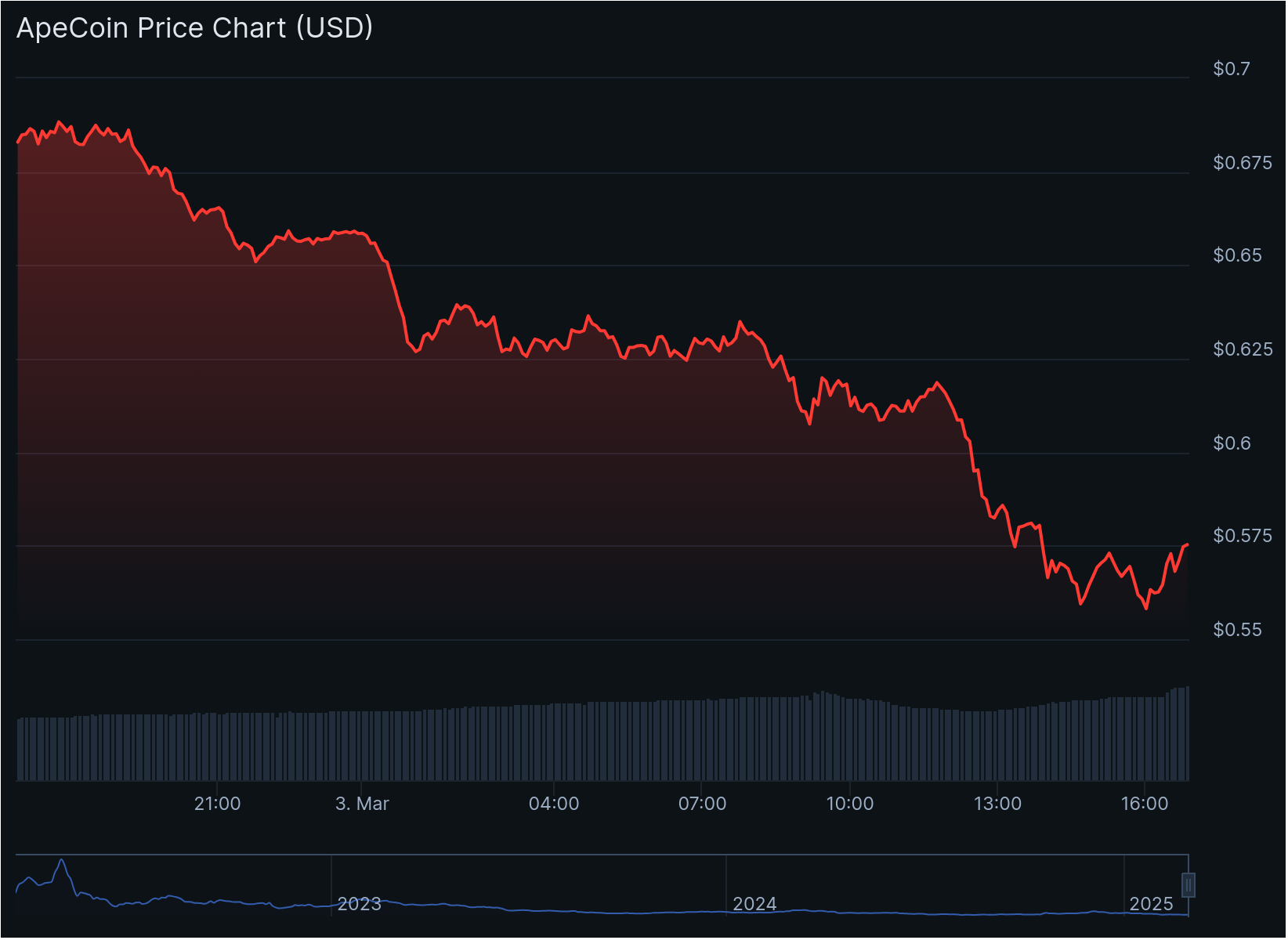Click the ApeCoin Price Chart (USD) title
The width and height of the screenshot is (1288, 940).
(x=194, y=28)
